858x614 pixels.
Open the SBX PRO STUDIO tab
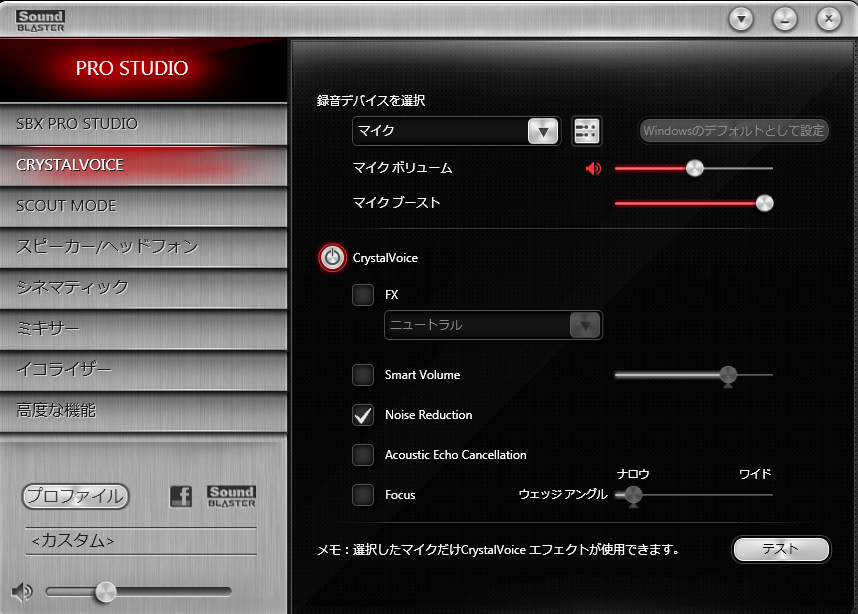click(x=143, y=124)
